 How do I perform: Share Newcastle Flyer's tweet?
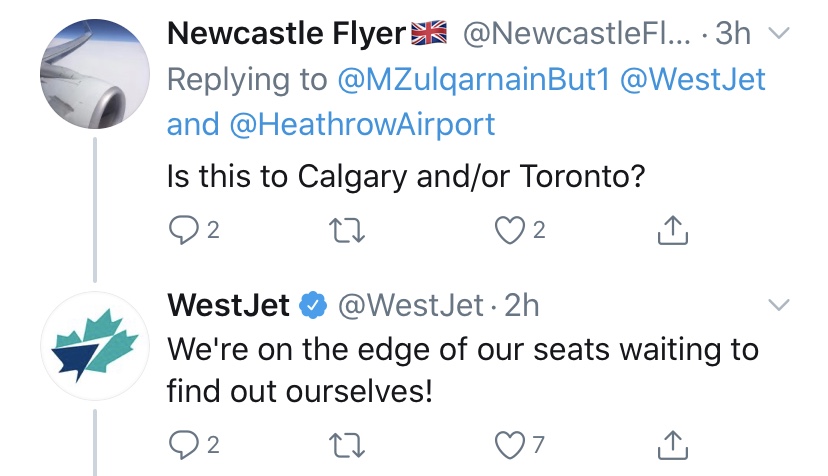click(x=674, y=231)
